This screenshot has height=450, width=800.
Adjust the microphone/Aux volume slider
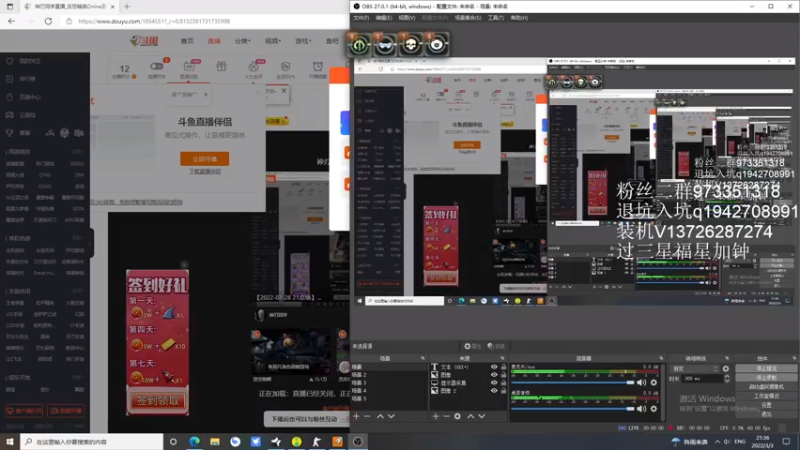[572, 382]
